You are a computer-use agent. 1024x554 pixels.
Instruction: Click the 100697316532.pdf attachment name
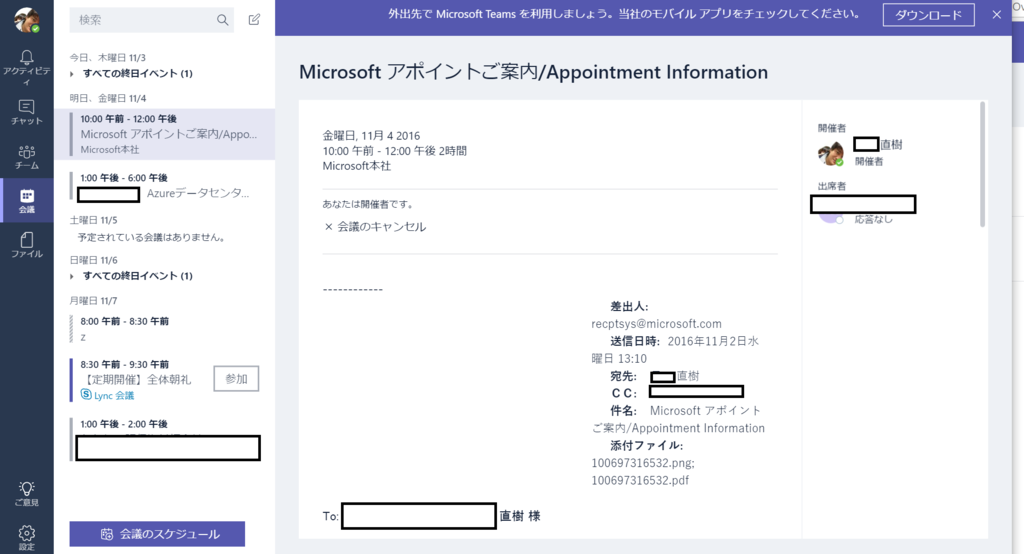(640, 480)
